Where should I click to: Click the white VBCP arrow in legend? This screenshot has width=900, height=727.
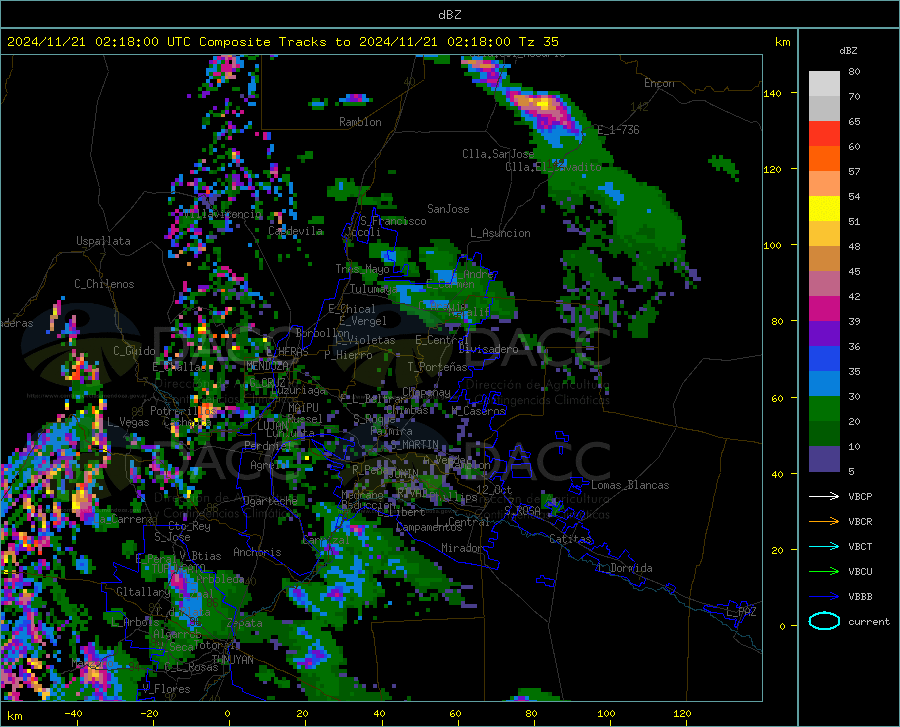pyautogui.click(x=824, y=496)
